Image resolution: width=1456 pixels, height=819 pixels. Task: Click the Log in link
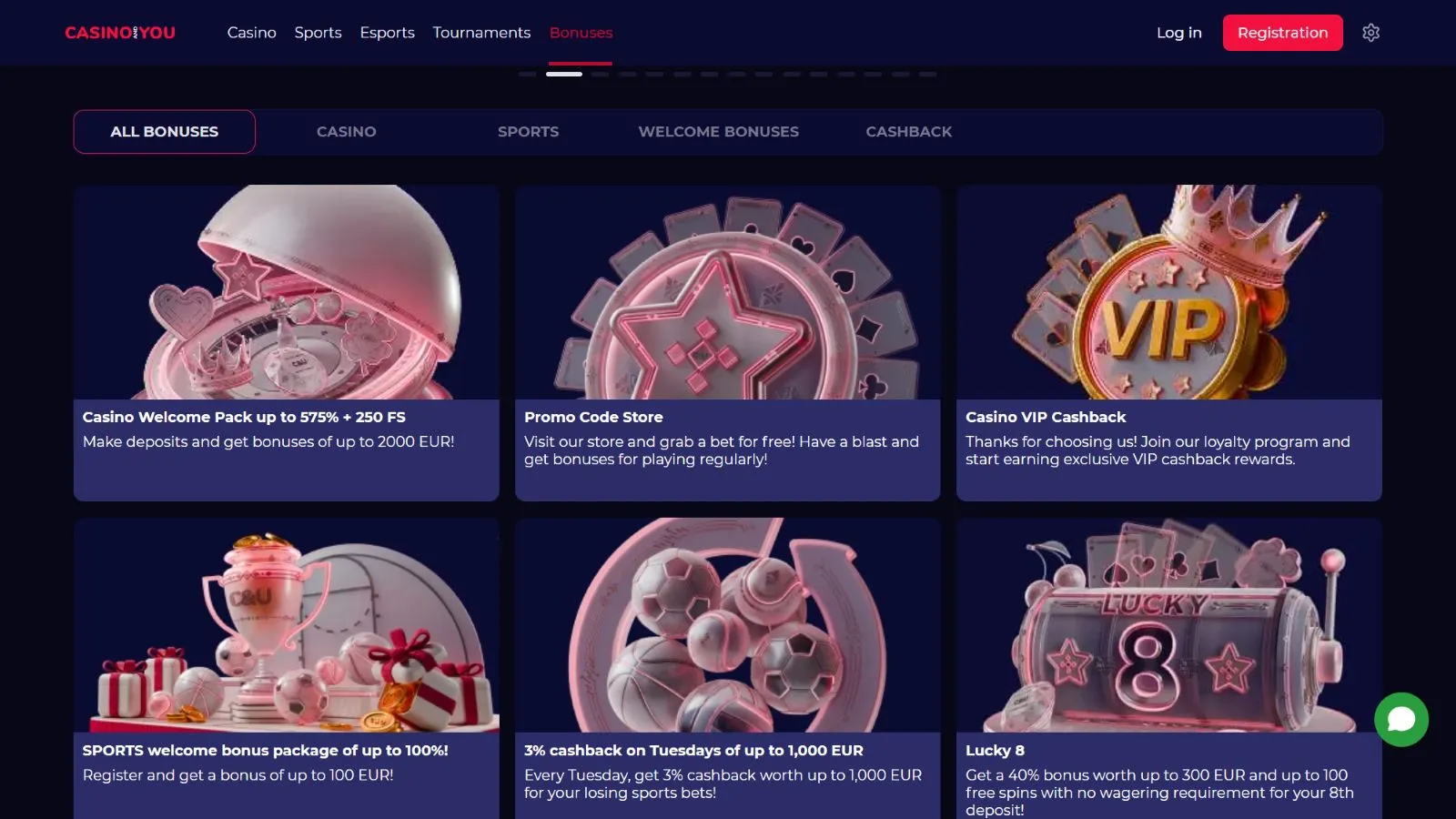(x=1178, y=33)
